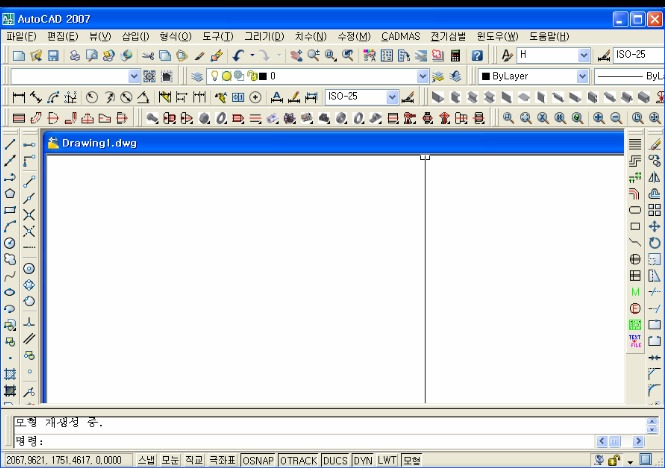The image size is (665, 468).
Task: Click the Cut scissors icon
Action: (x=148, y=56)
